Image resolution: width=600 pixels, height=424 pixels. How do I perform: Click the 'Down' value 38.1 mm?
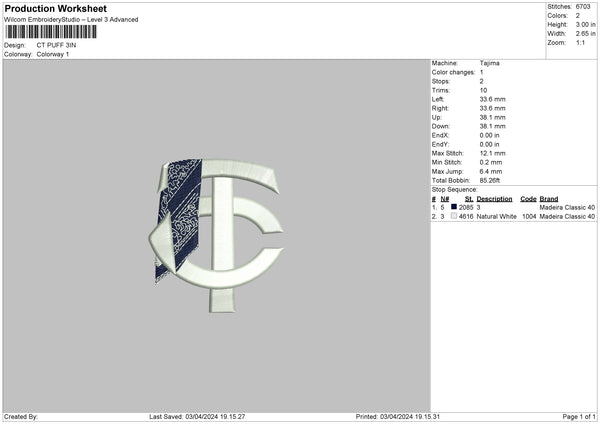[492, 126]
